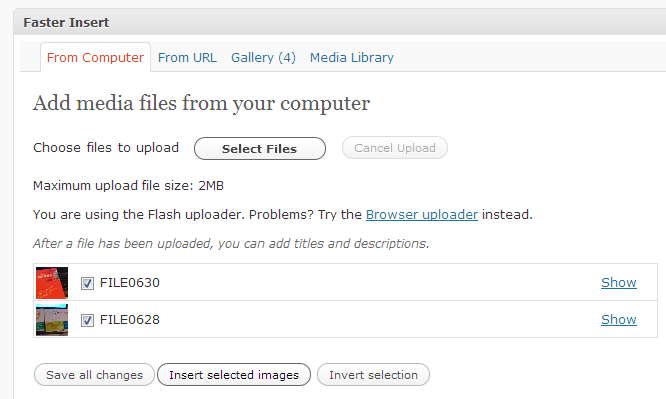Click the Cancel Upload button
The image size is (666, 399).
point(395,148)
